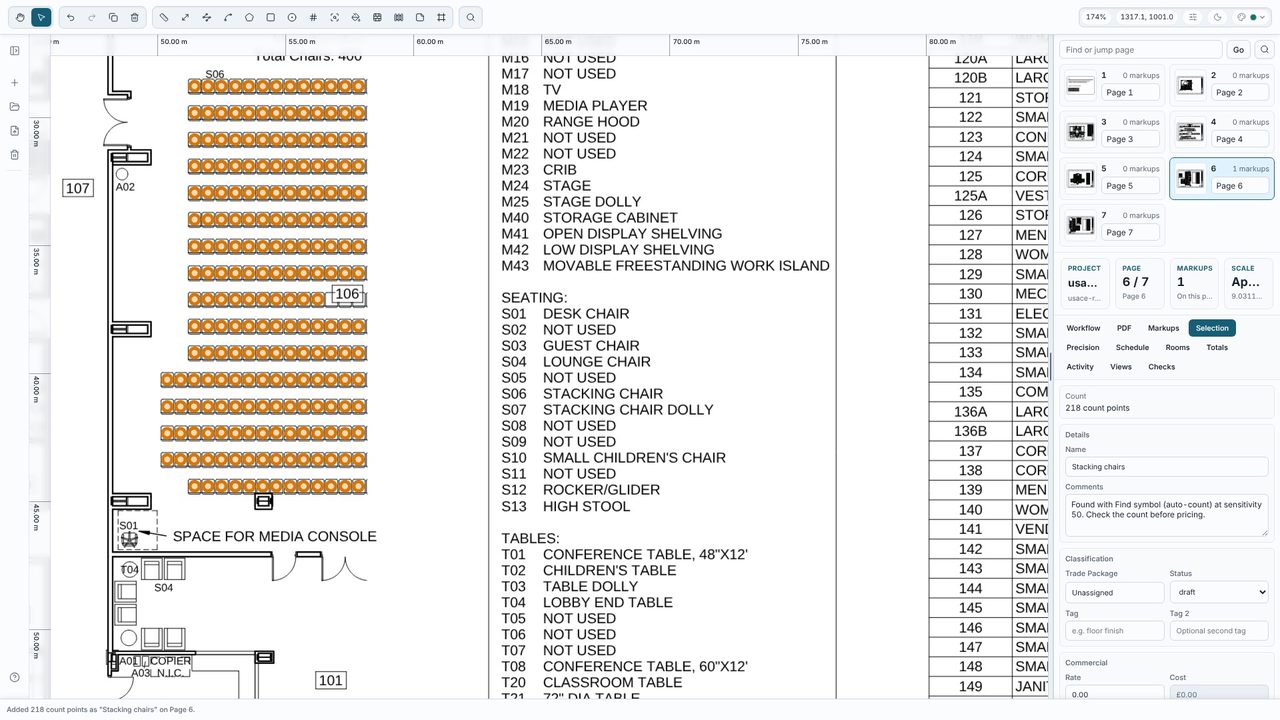Click the Trade Package field showing Unassigned
This screenshot has height=720, width=1280.
point(1115,592)
